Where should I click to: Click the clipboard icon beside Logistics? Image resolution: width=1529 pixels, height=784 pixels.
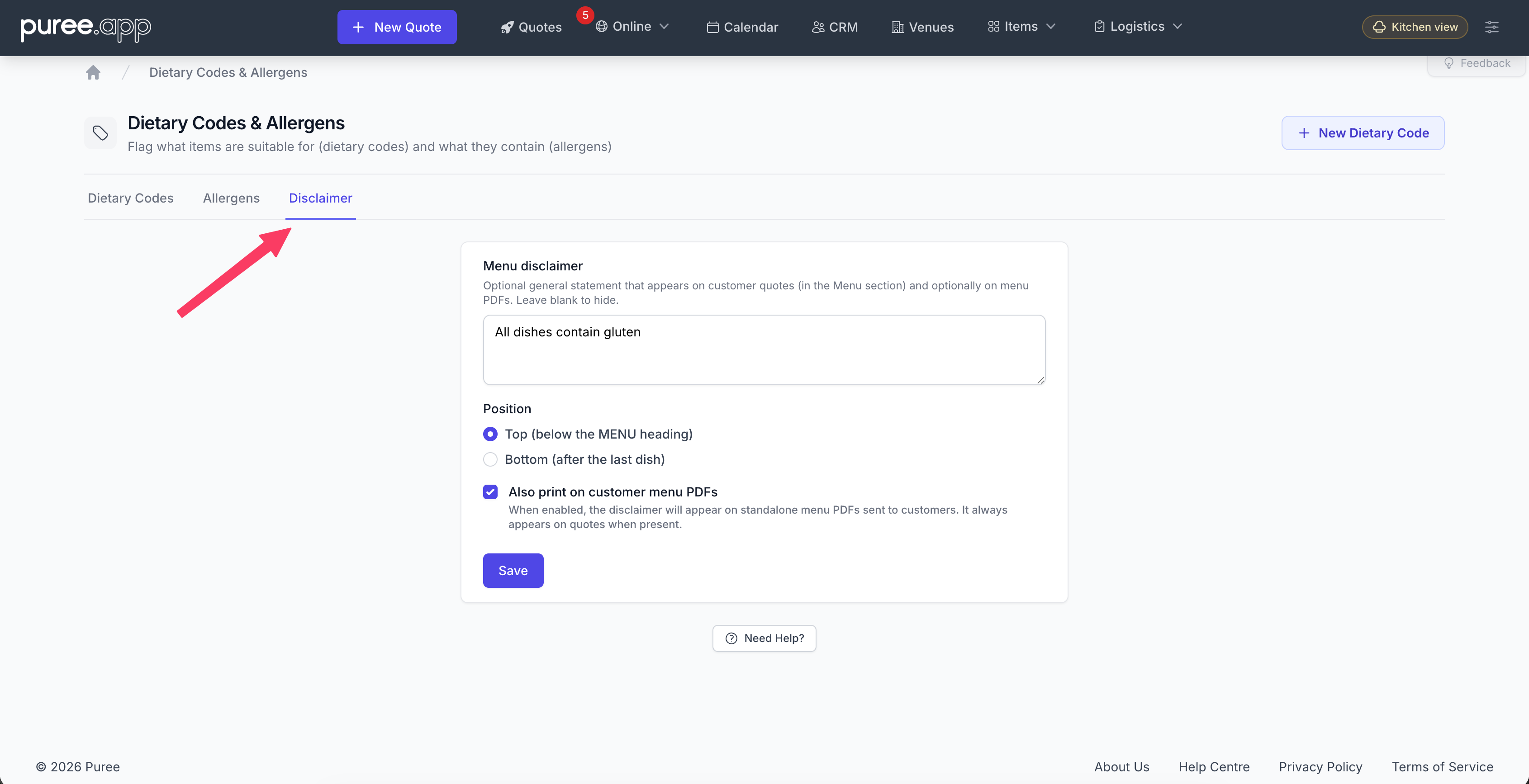(1099, 27)
